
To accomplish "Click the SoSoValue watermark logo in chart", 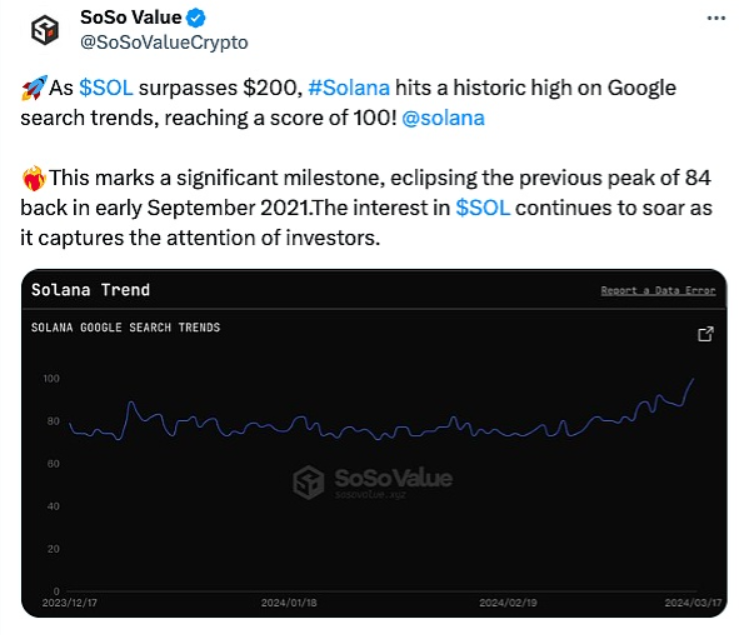I will [x=372, y=481].
